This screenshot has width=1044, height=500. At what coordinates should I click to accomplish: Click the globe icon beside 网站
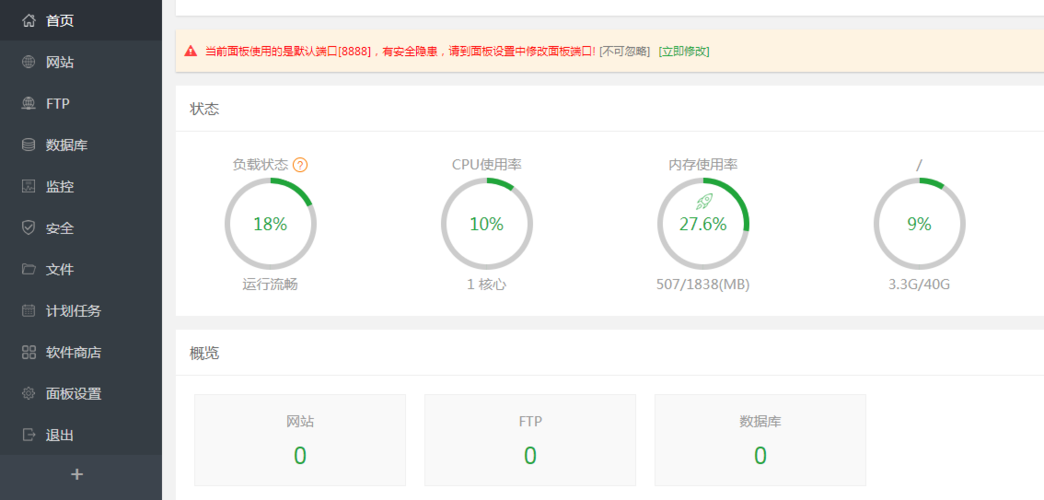click(28, 62)
